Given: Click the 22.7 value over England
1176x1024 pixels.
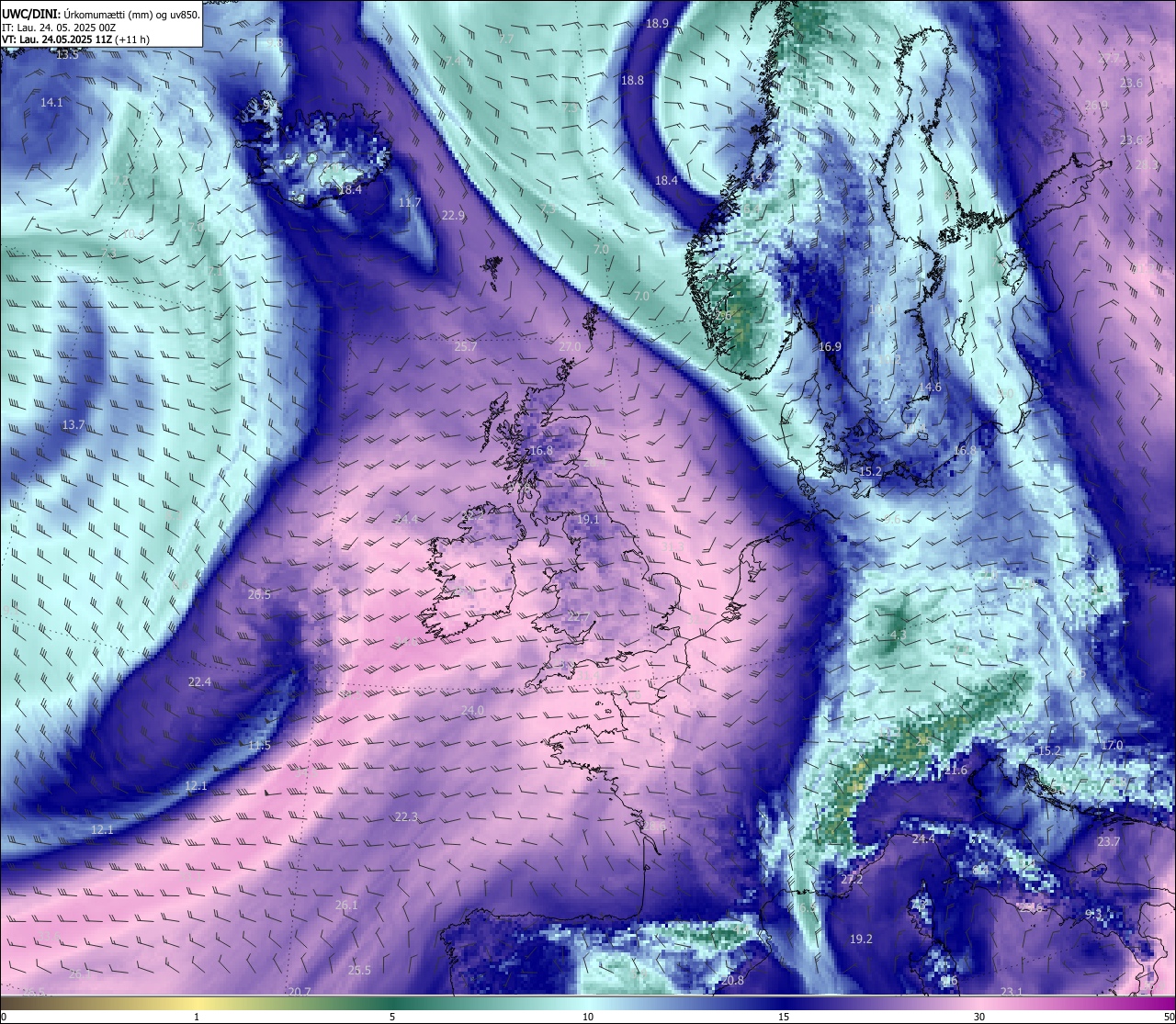Looking at the screenshot, I should pos(578,616).
